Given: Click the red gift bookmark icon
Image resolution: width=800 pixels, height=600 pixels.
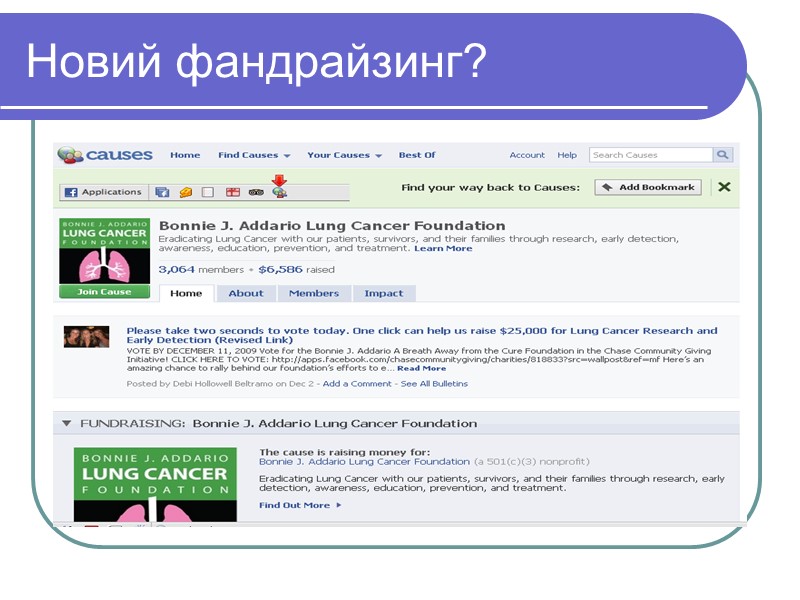Looking at the screenshot, I should coord(233,192).
